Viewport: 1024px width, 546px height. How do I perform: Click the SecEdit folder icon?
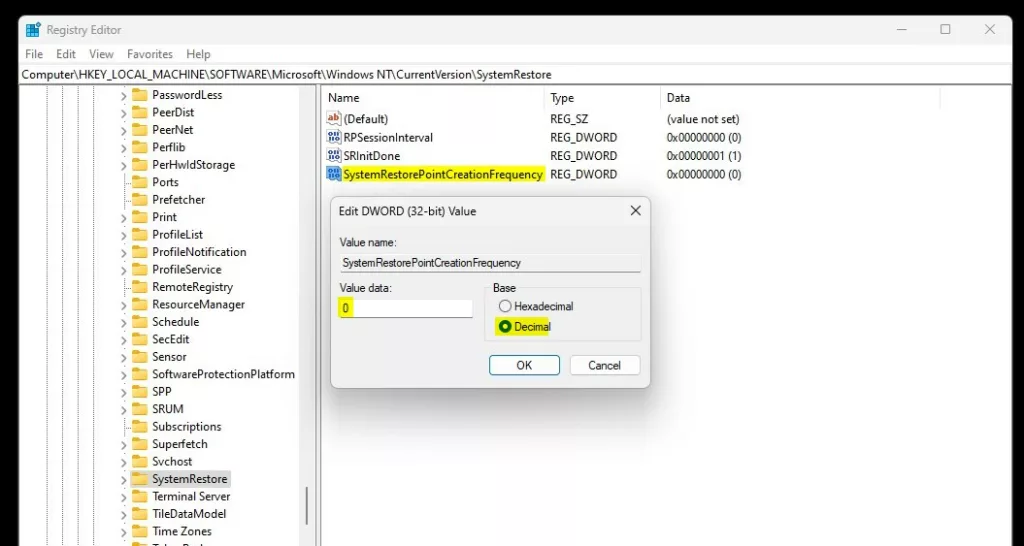pos(140,339)
